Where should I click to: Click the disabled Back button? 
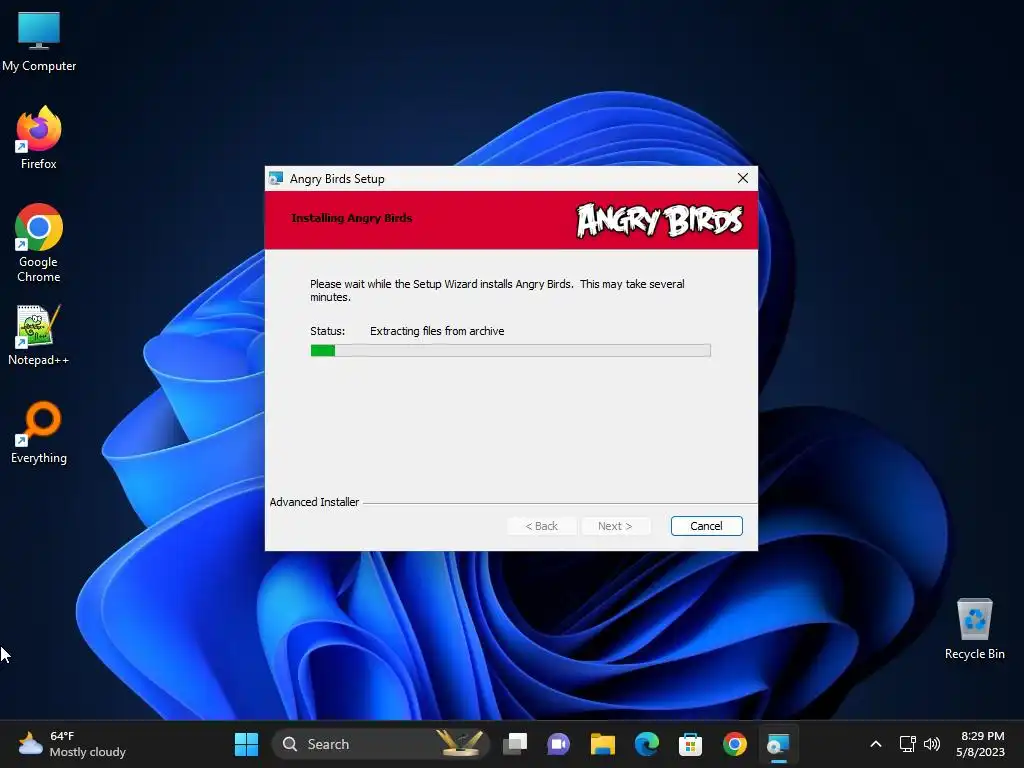(x=541, y=526)
